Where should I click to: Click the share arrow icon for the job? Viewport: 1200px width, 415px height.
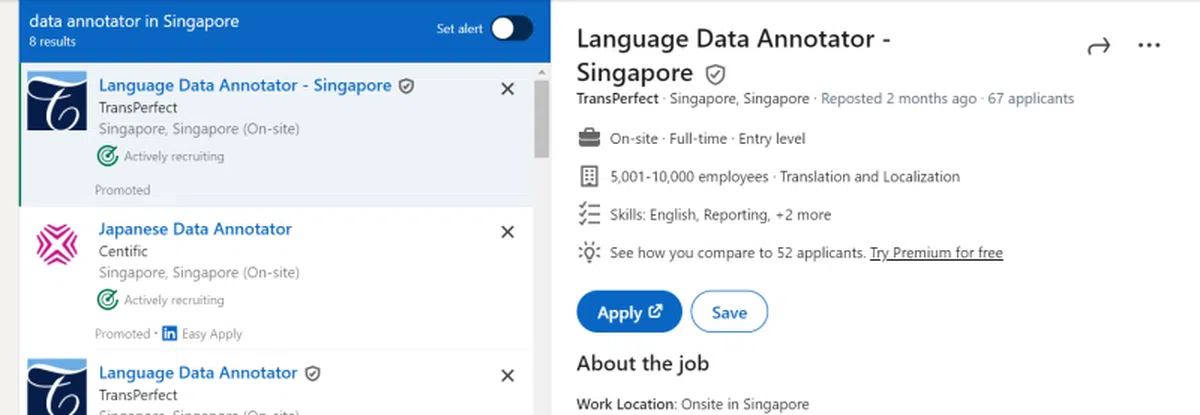1099,47
